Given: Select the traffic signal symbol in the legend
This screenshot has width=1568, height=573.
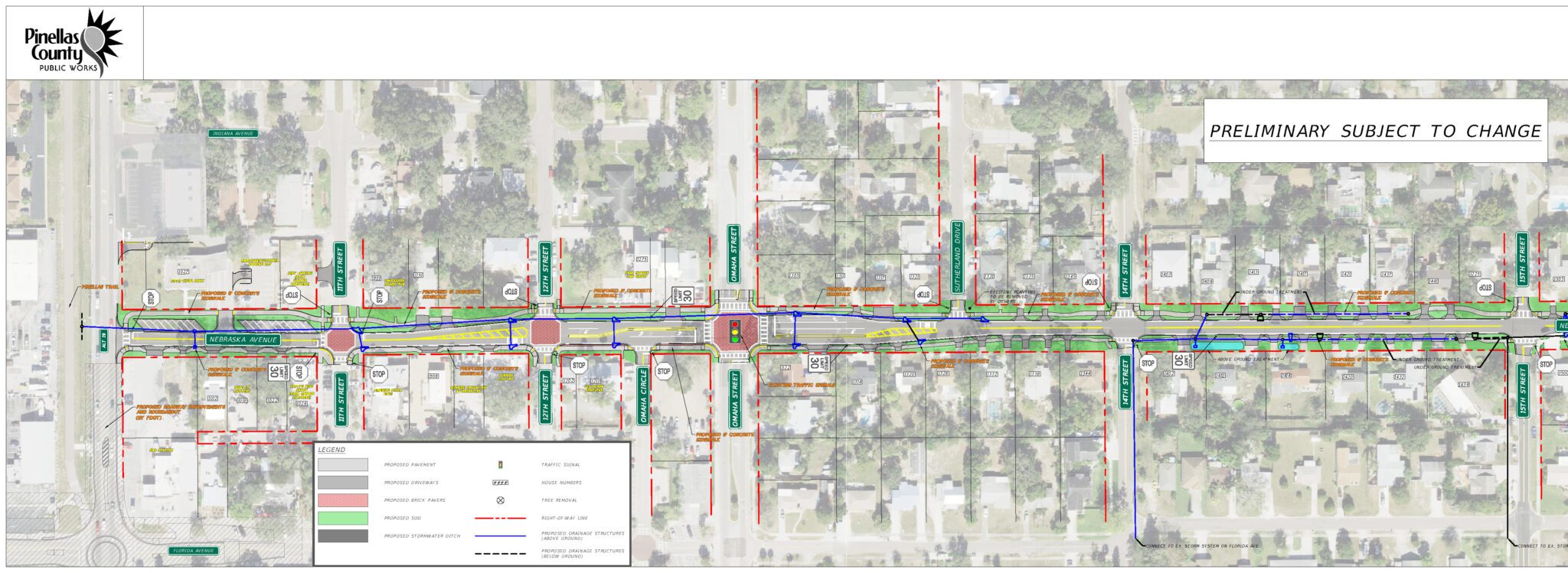Looking at the screenshot, I should click(x=501, y=464).
